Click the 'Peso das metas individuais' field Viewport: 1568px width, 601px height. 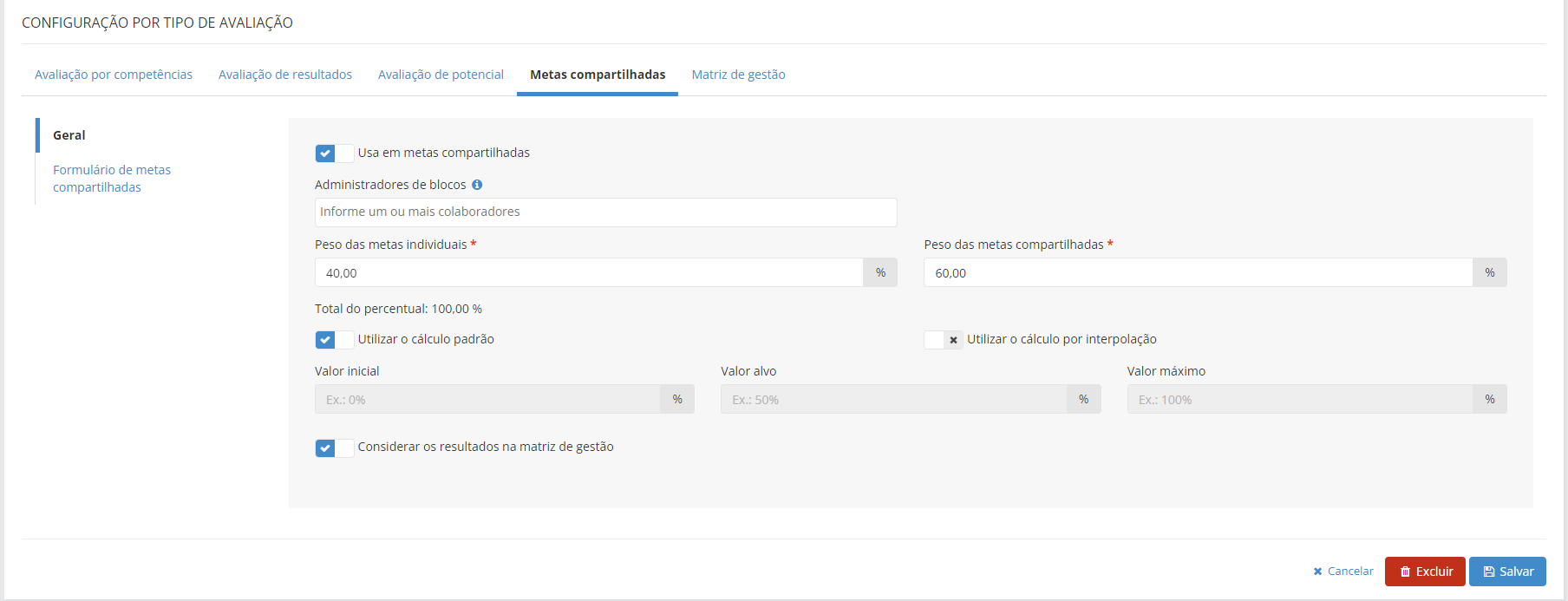click(x=588, y=273)
